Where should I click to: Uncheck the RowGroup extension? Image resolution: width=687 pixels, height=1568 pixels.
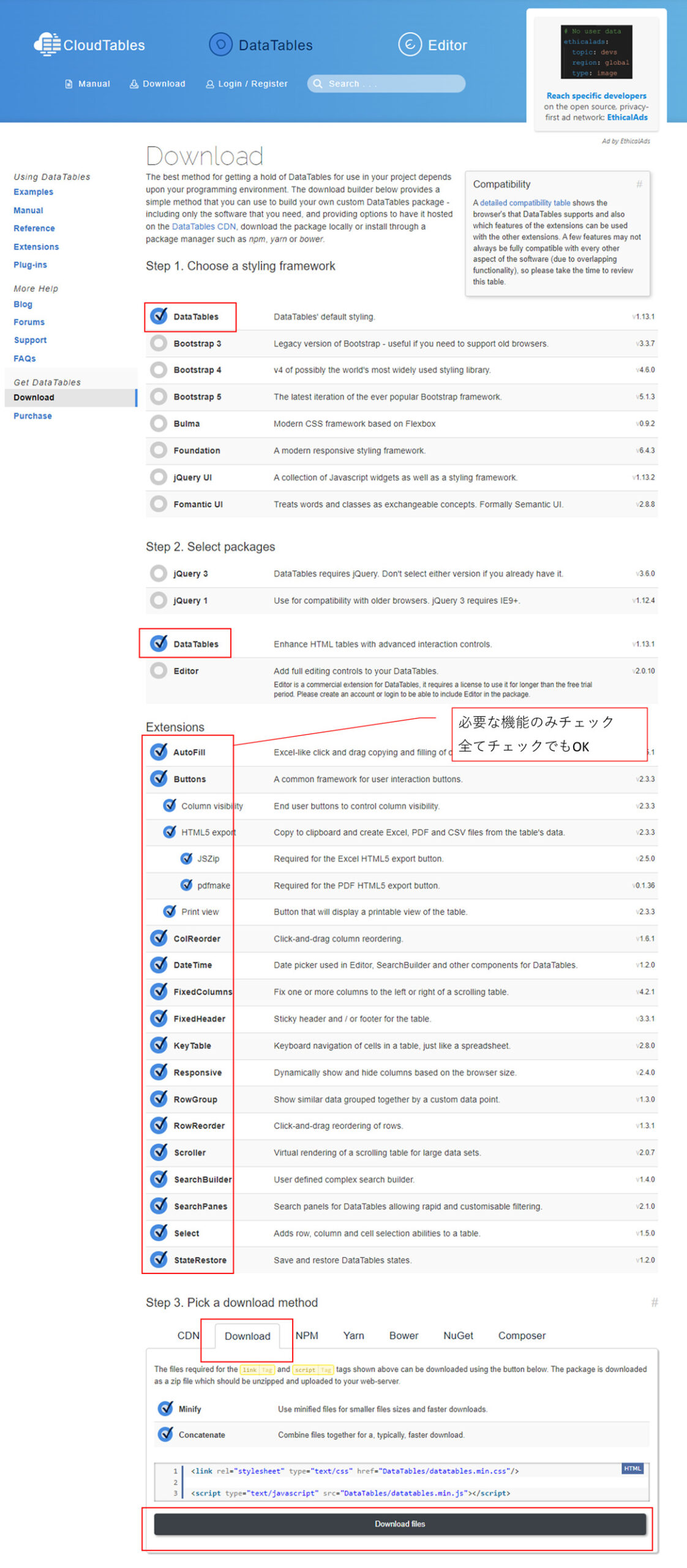pyautogui.click(x=159, y=1099)
